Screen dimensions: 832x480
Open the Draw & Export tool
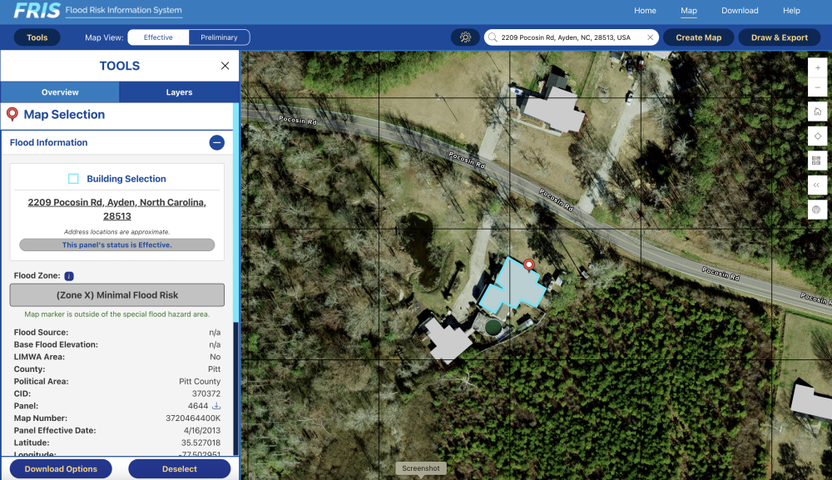coord(779,38)
